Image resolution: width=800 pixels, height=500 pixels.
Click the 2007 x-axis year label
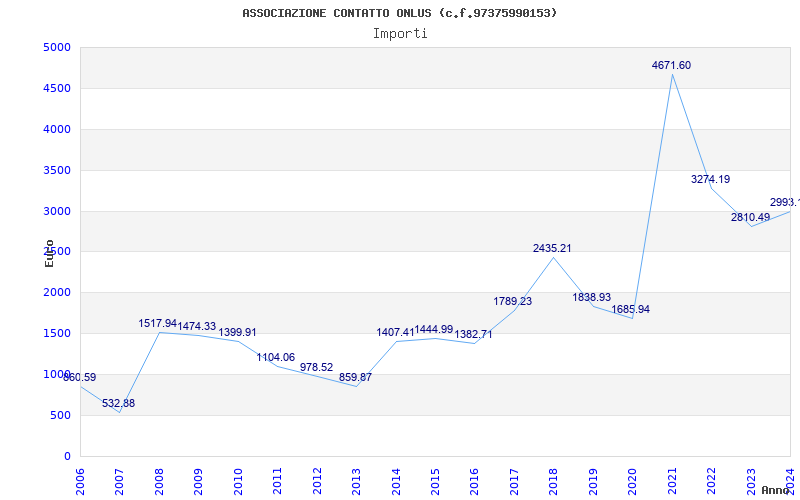click(119, 482)
